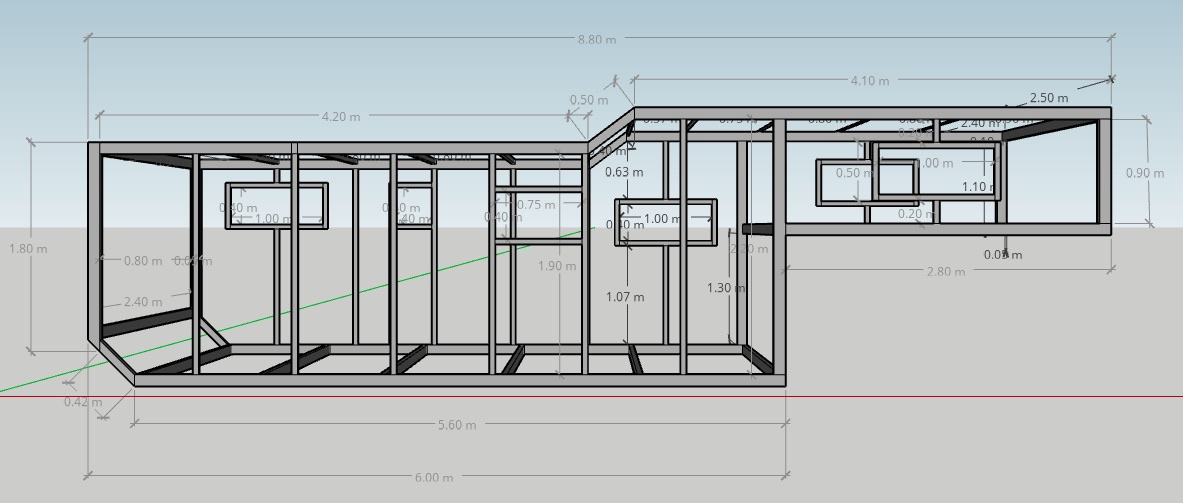Click the 0.63 m dimension label

coord(625,172)
